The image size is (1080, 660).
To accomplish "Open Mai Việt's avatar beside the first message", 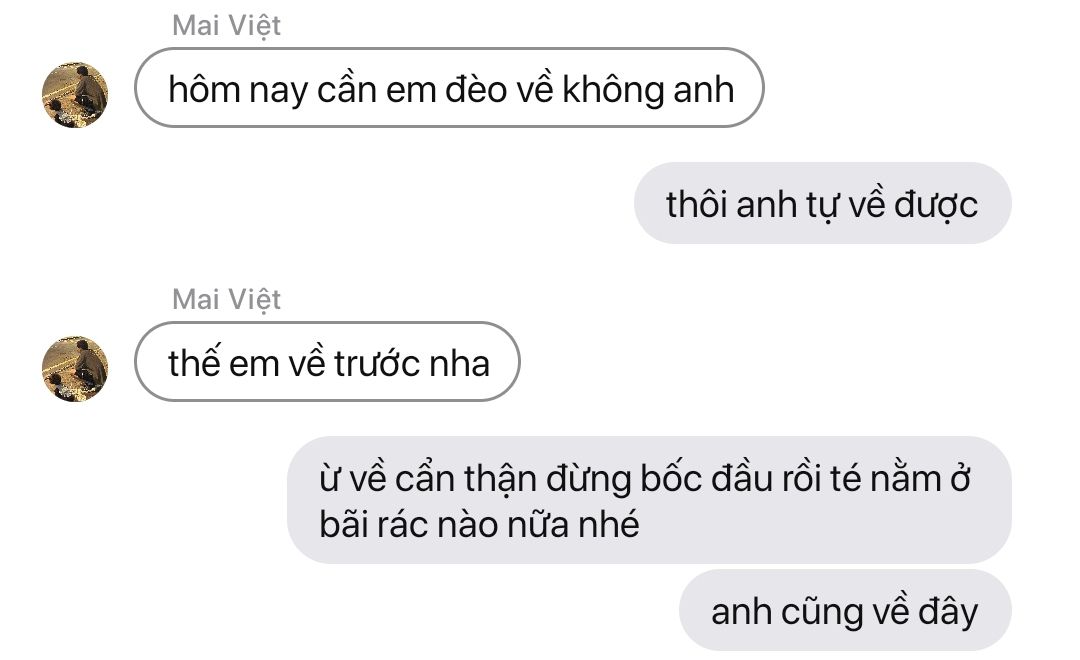I will point(75,95).
